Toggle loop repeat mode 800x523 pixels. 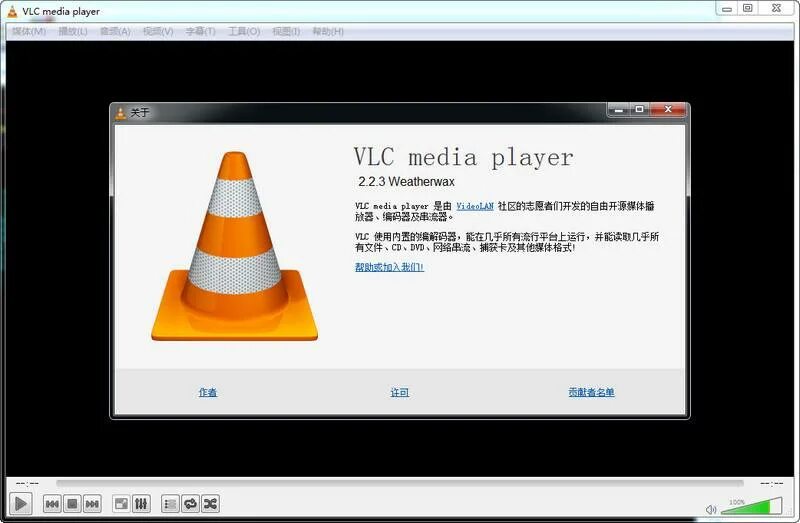coord(190,504)
